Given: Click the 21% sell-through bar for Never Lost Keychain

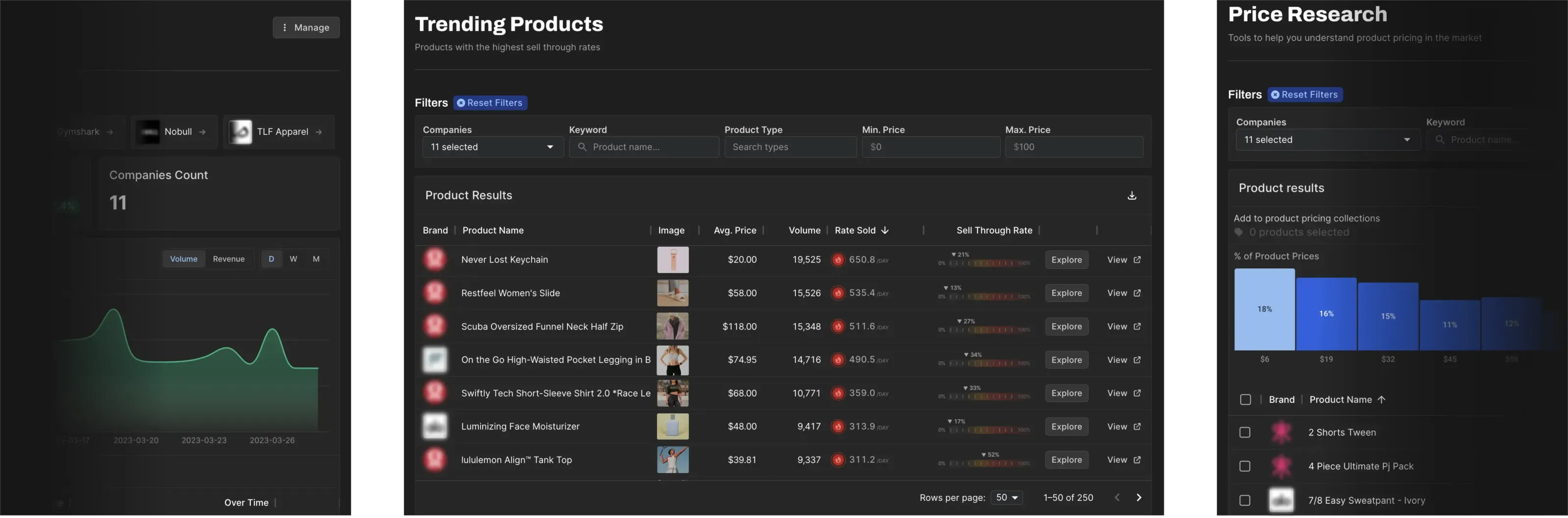Looking at the screenshot, I should click(x=983, y=264).
